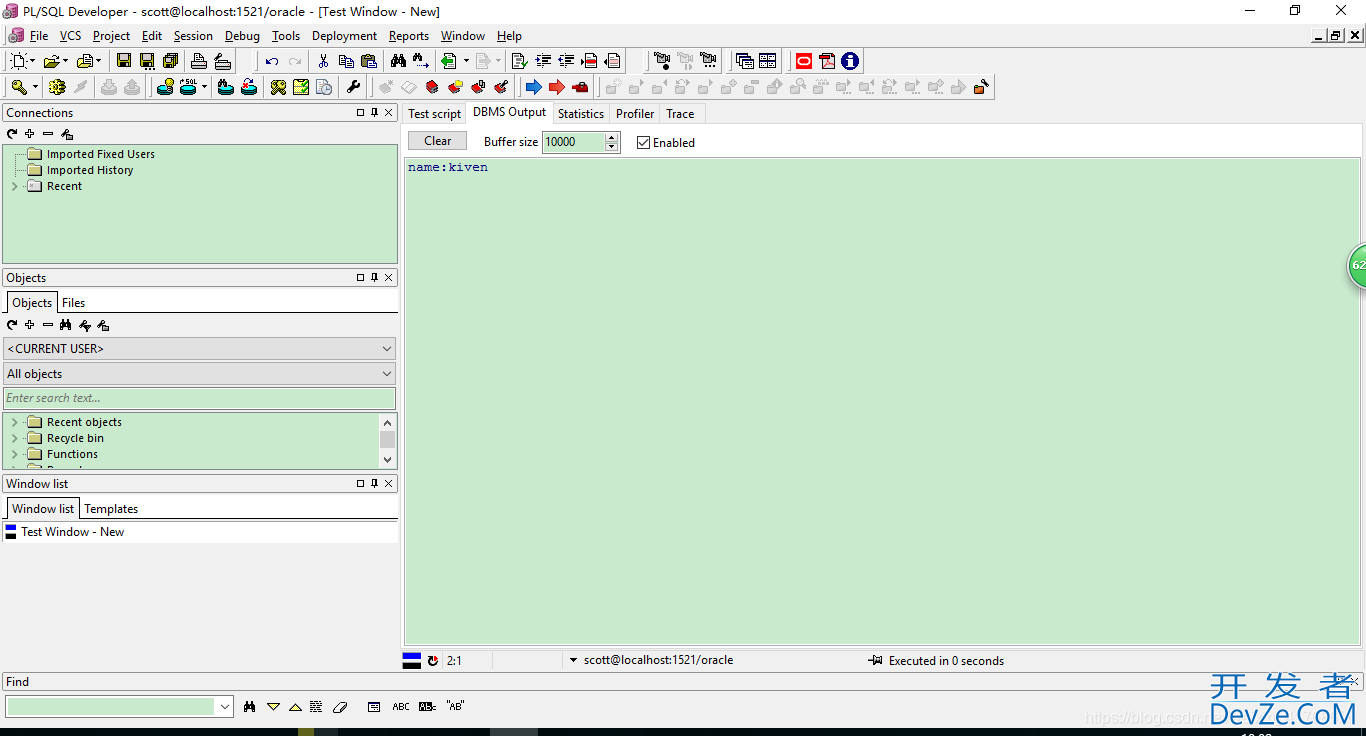Click the Explain plan document check icon
The width and height of the screenshot is (1366, 736).
click(519, 61)
